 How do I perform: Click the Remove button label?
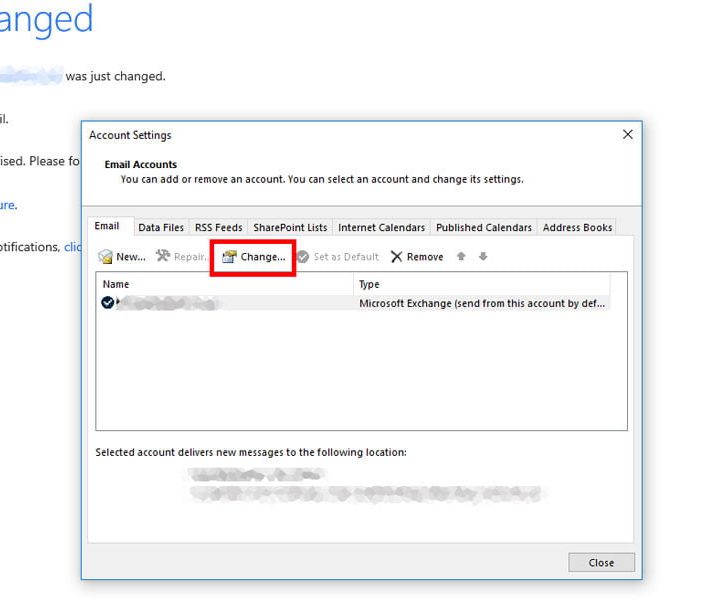(425, 257)
